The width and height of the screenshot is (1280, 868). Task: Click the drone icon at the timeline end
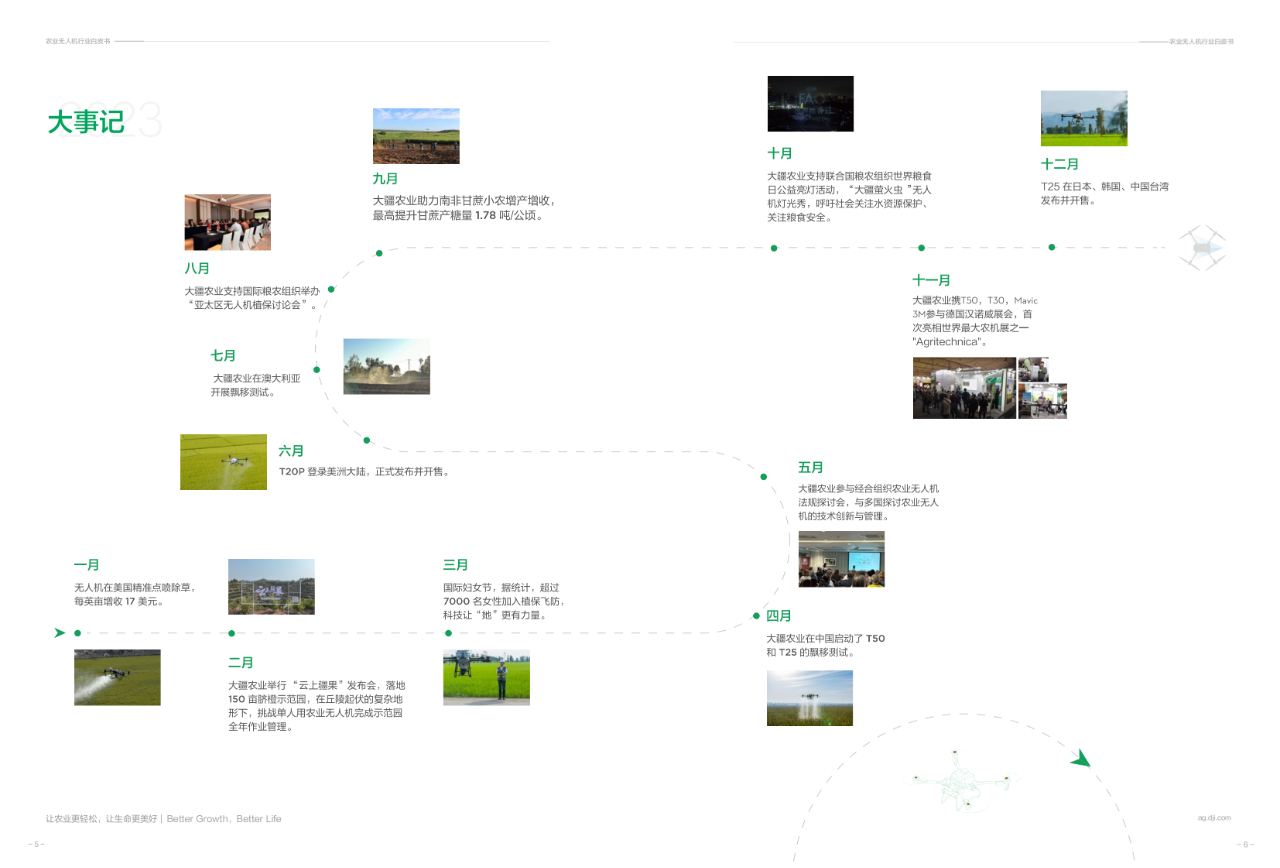click(x=1201, y=247)
